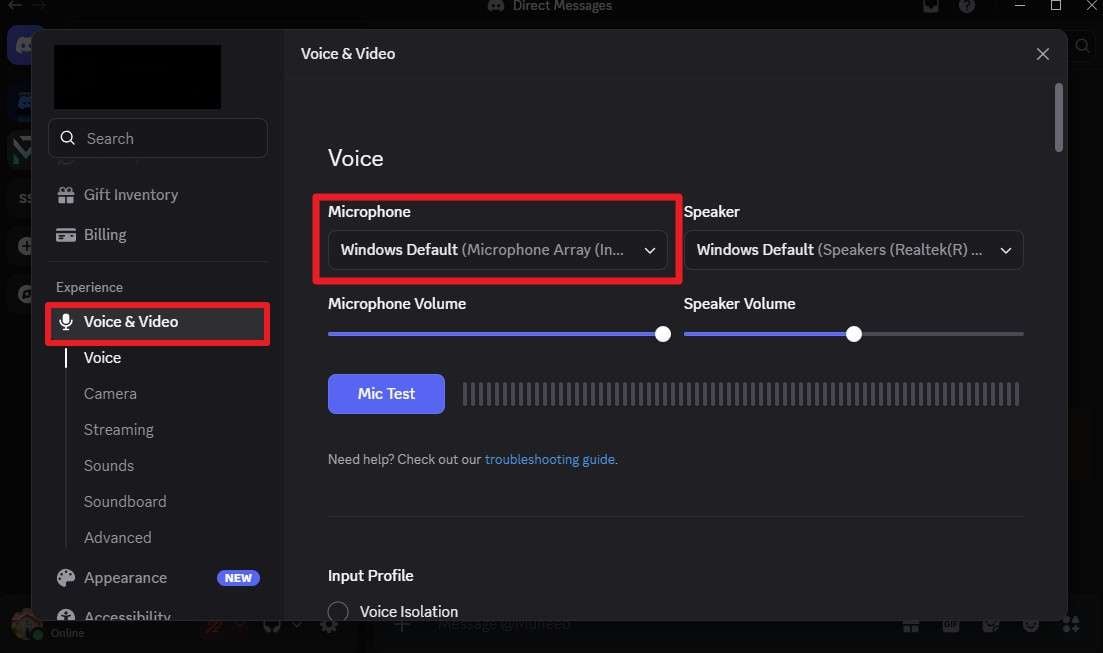Open the help question mark icon
This screenshot has height=653, width=1103.
tap(967, 6)
